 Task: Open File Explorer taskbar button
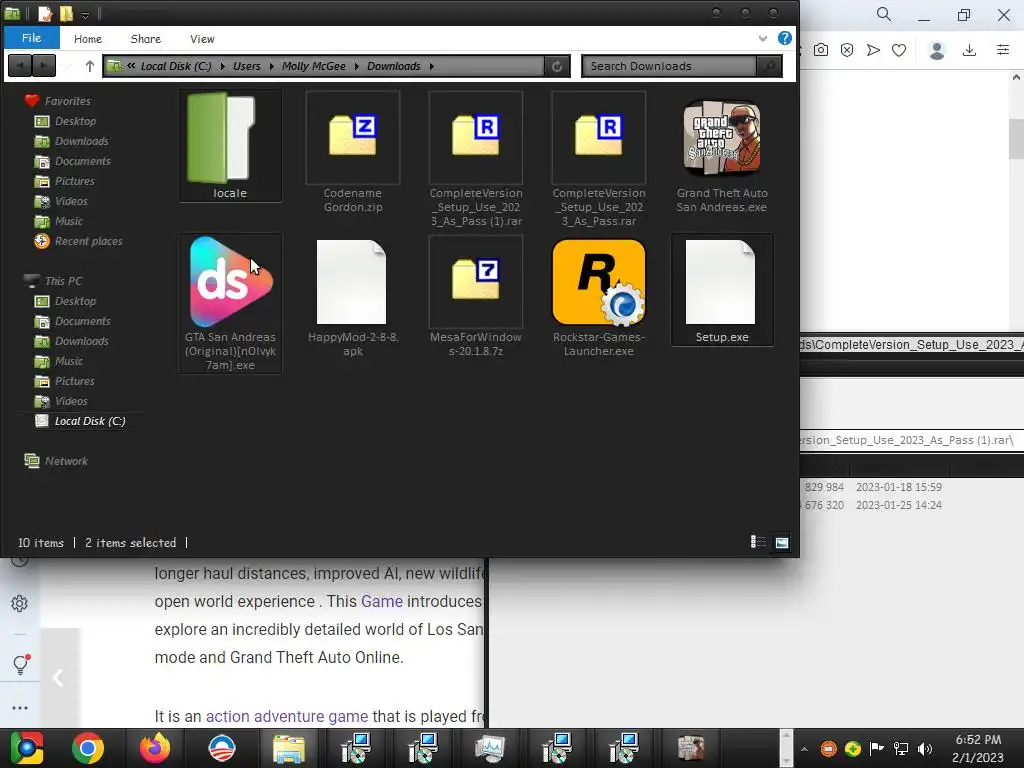tap(289, 748)
